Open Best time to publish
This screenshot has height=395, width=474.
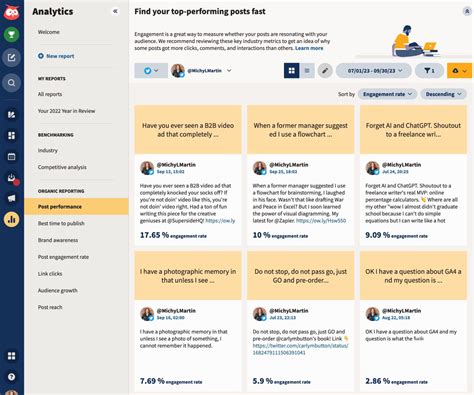click(61, 223)
